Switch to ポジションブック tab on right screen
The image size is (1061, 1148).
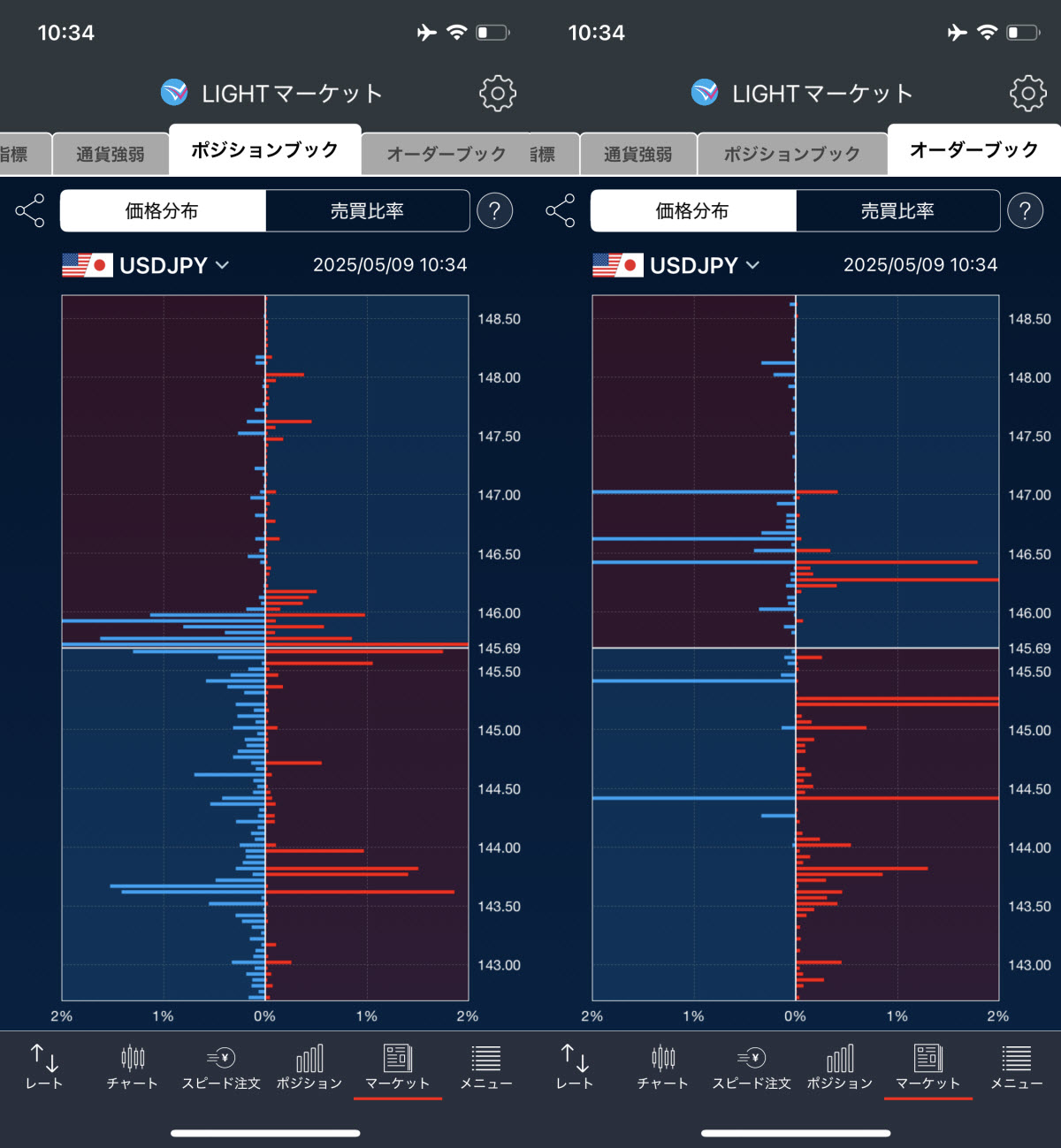[792, 154]
